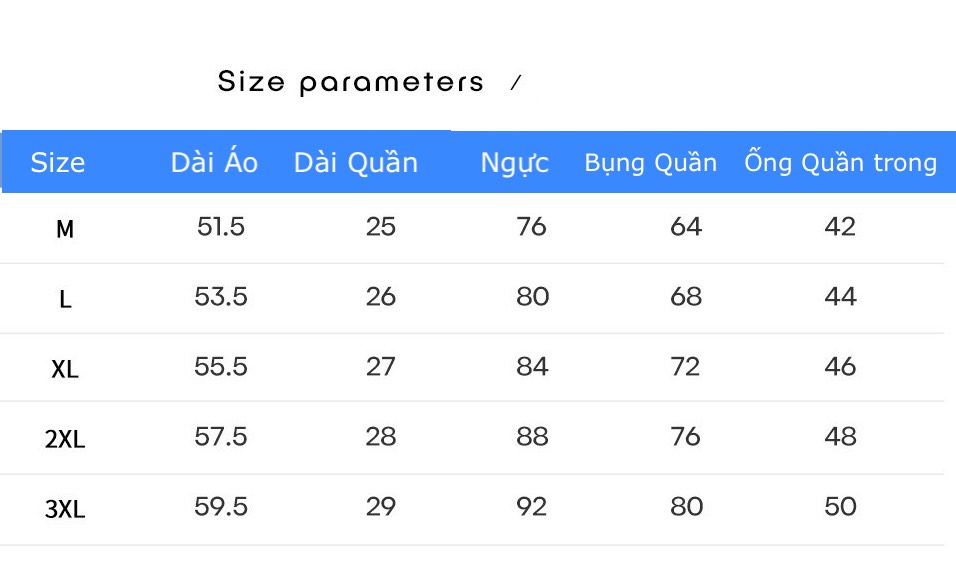Viewport: 956px width, 579px height.
Task: Select the Ngực value 92 for 3XL
Action: 532,507
